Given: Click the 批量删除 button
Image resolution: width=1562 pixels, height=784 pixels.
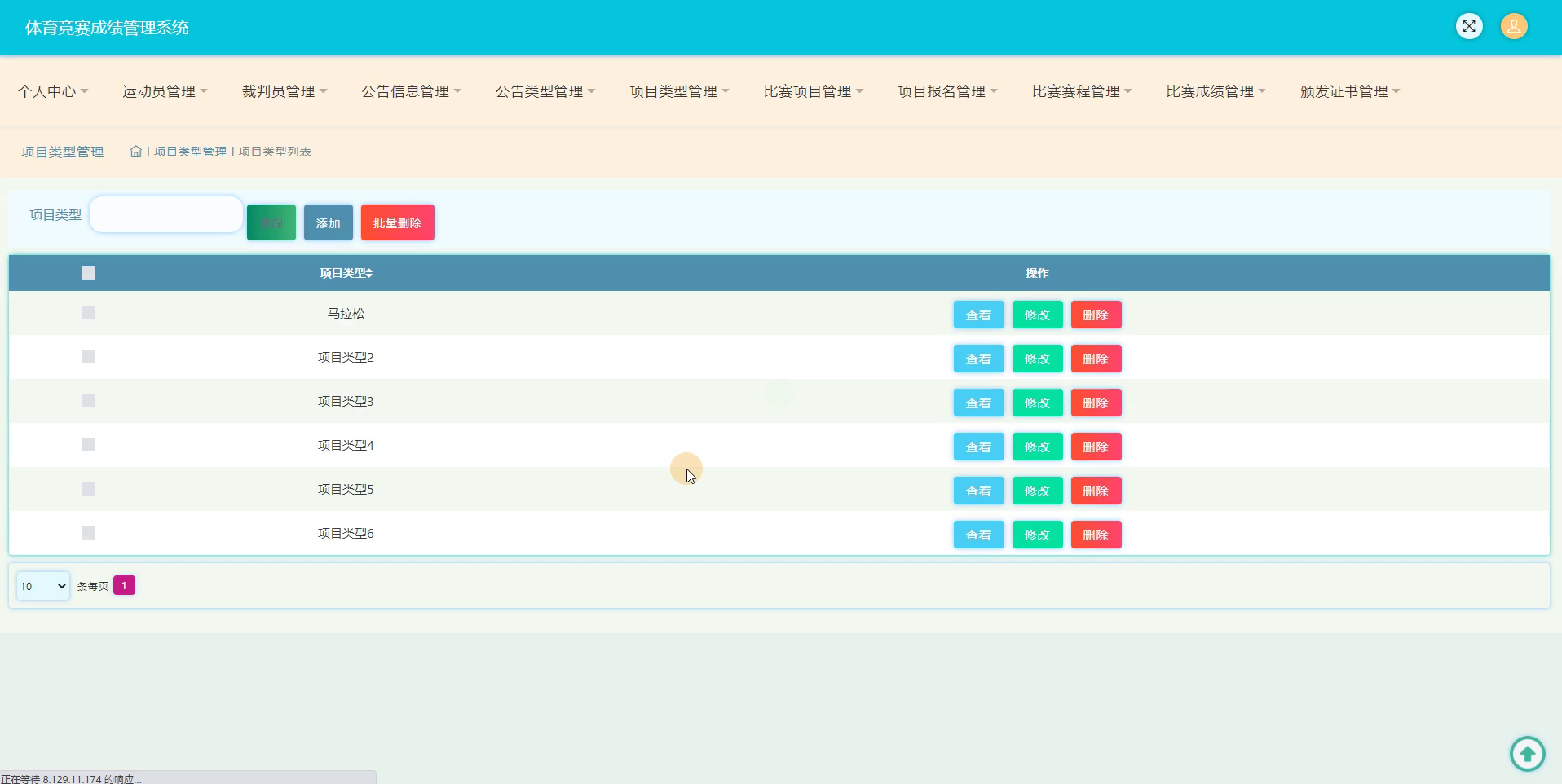Looking at the screenshot, I should (398, 222).
